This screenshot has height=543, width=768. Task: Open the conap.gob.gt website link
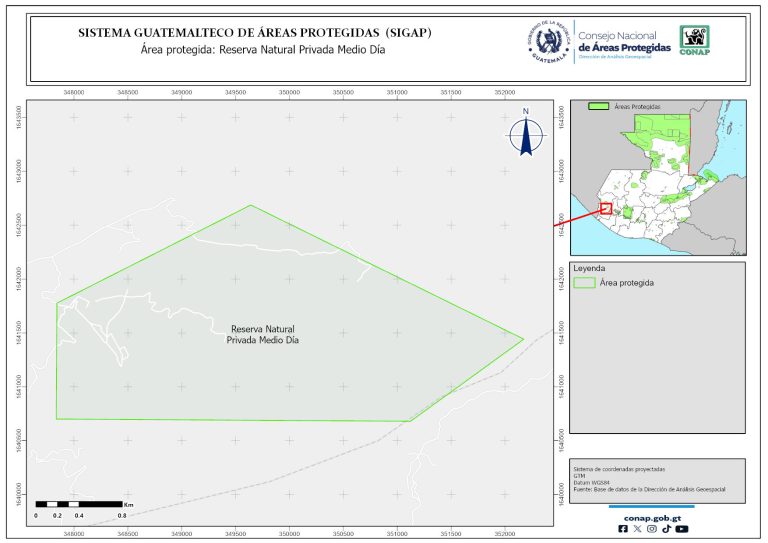tap(652, 516)
